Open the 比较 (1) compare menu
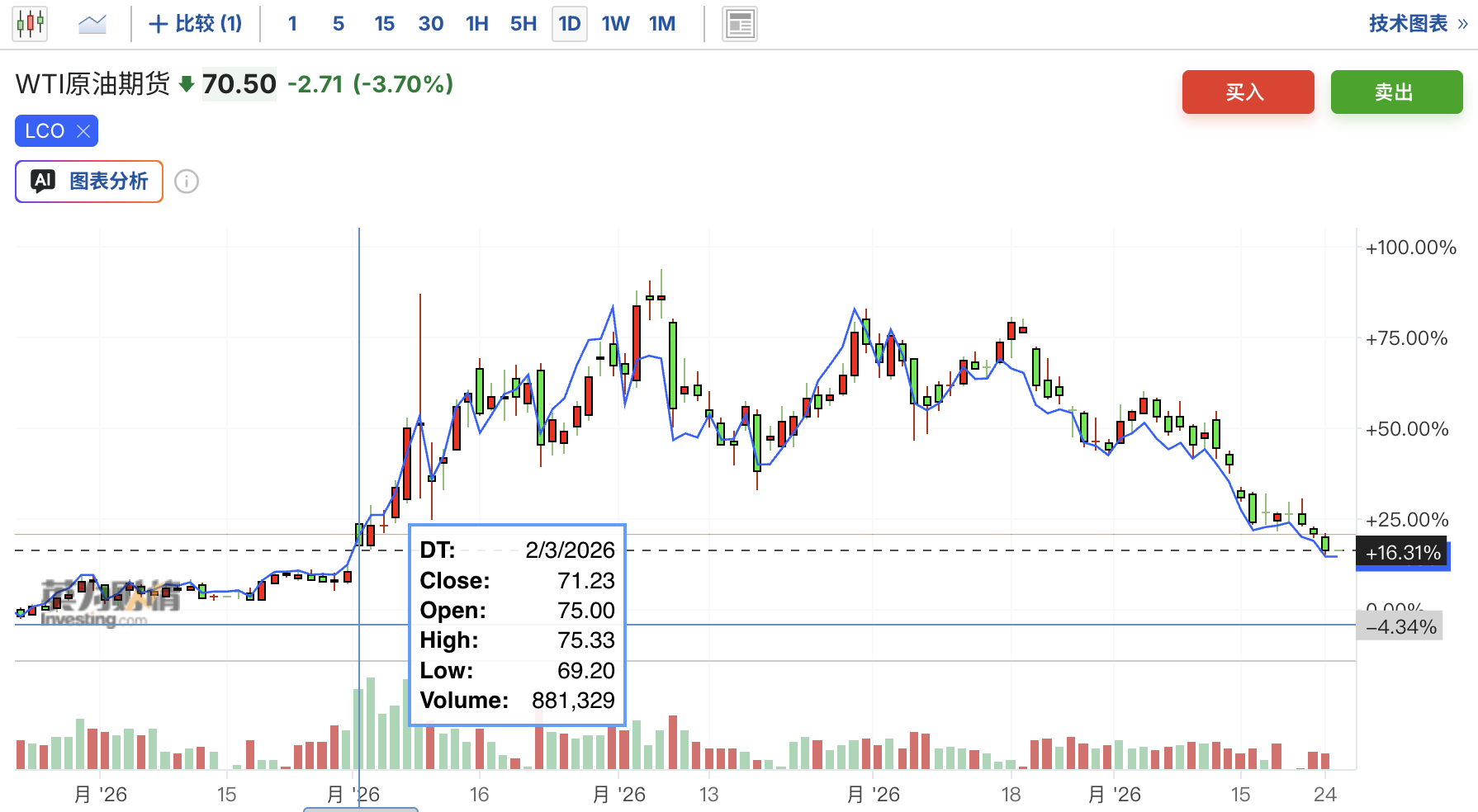 pyautogui.click(x=196, y=24)
